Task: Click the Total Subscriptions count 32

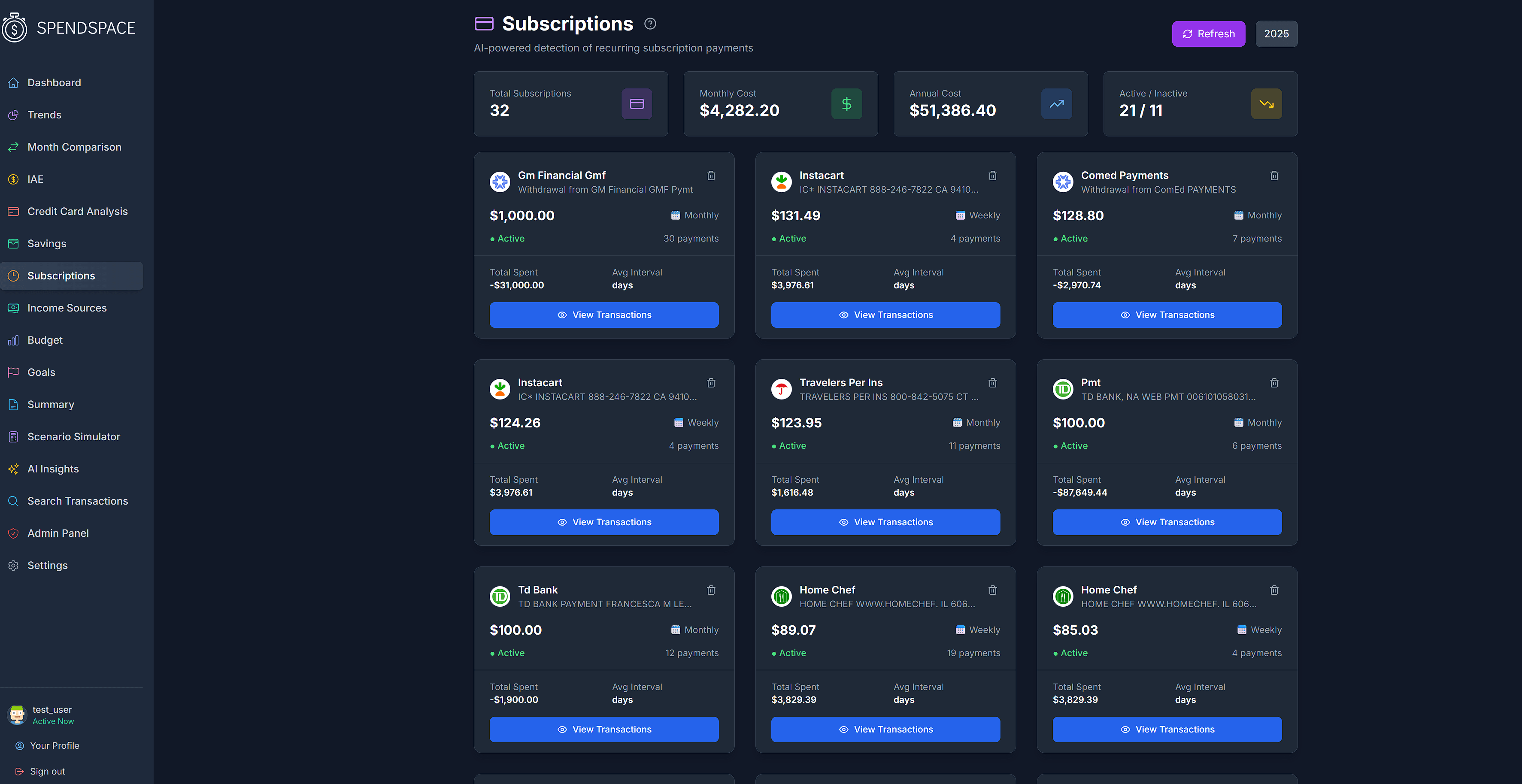Action: click(x=499, y=110)
